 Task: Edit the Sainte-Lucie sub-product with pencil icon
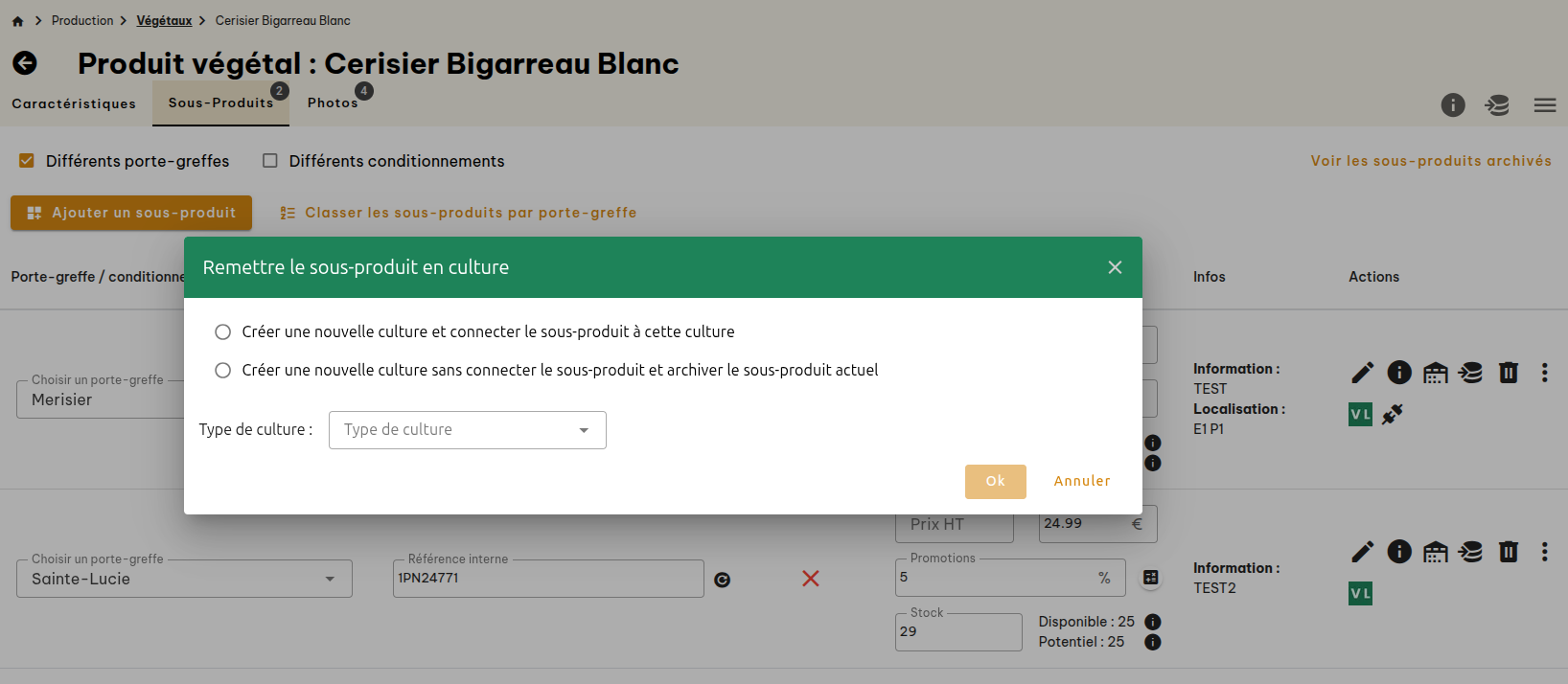[1362, 551]
